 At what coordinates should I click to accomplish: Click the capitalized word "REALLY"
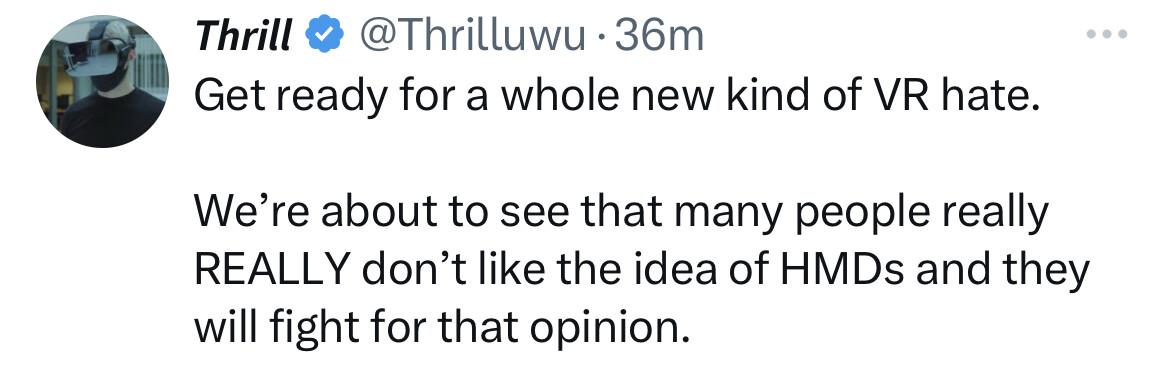[x=273, y=269]
